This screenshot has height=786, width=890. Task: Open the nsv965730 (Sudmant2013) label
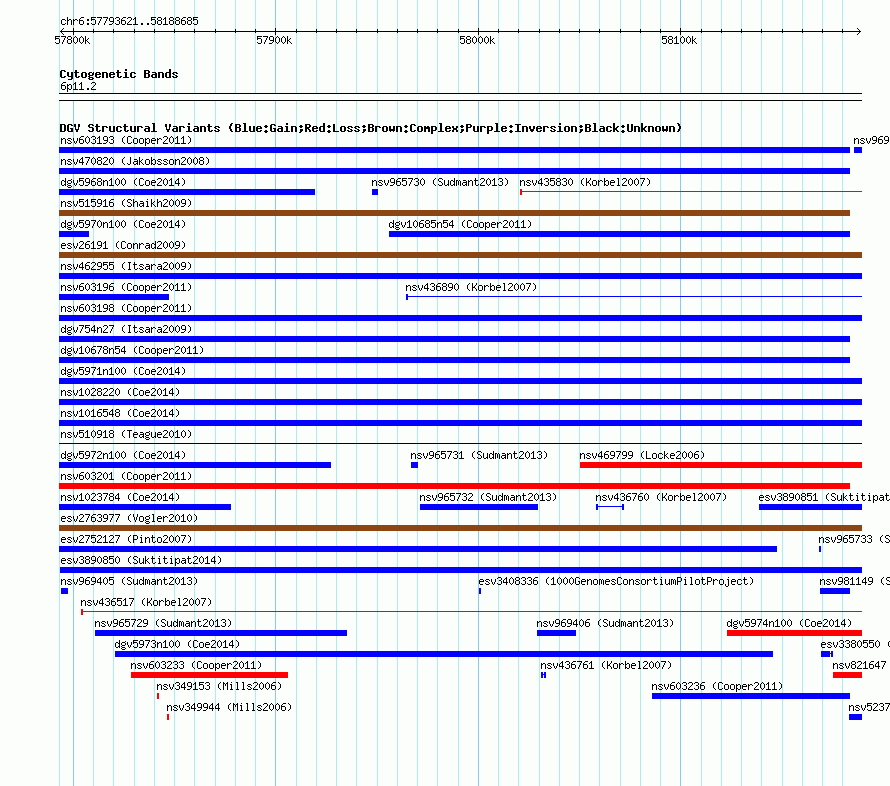440,182
